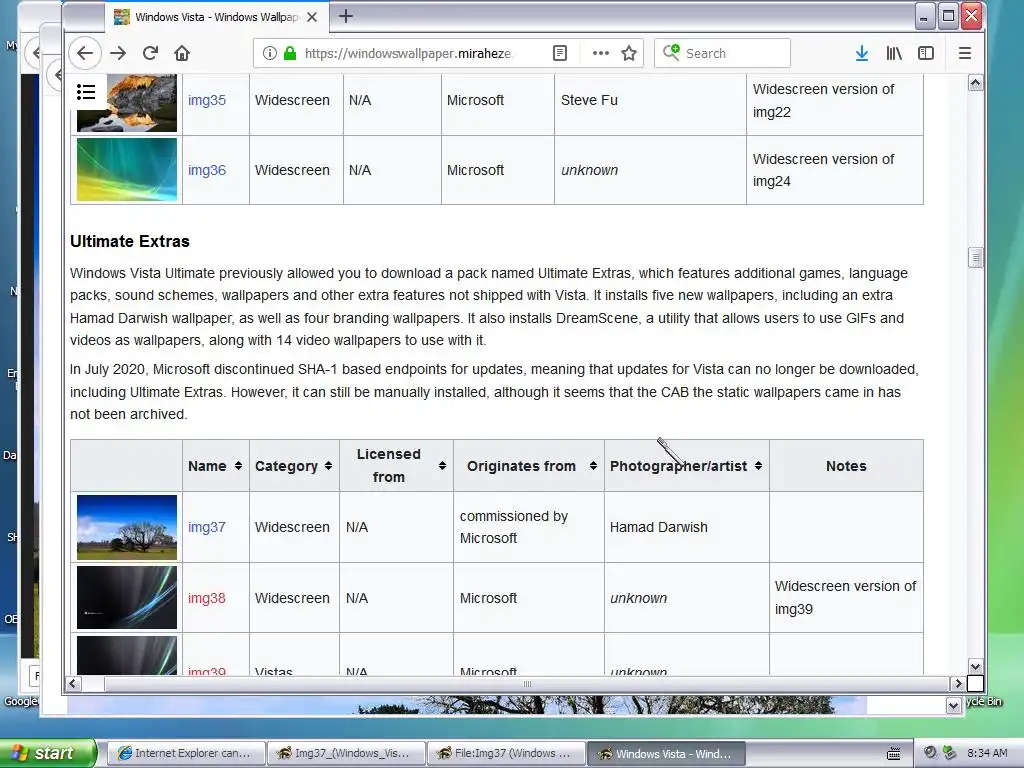
Task: Open a new tab with plus button
Action: click(x=346, y=16)
